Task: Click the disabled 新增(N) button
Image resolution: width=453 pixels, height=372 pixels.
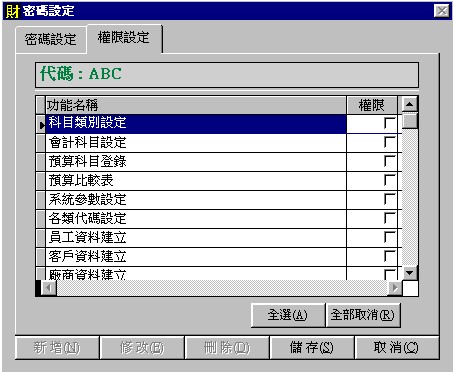Action: (x=57, y=348)
